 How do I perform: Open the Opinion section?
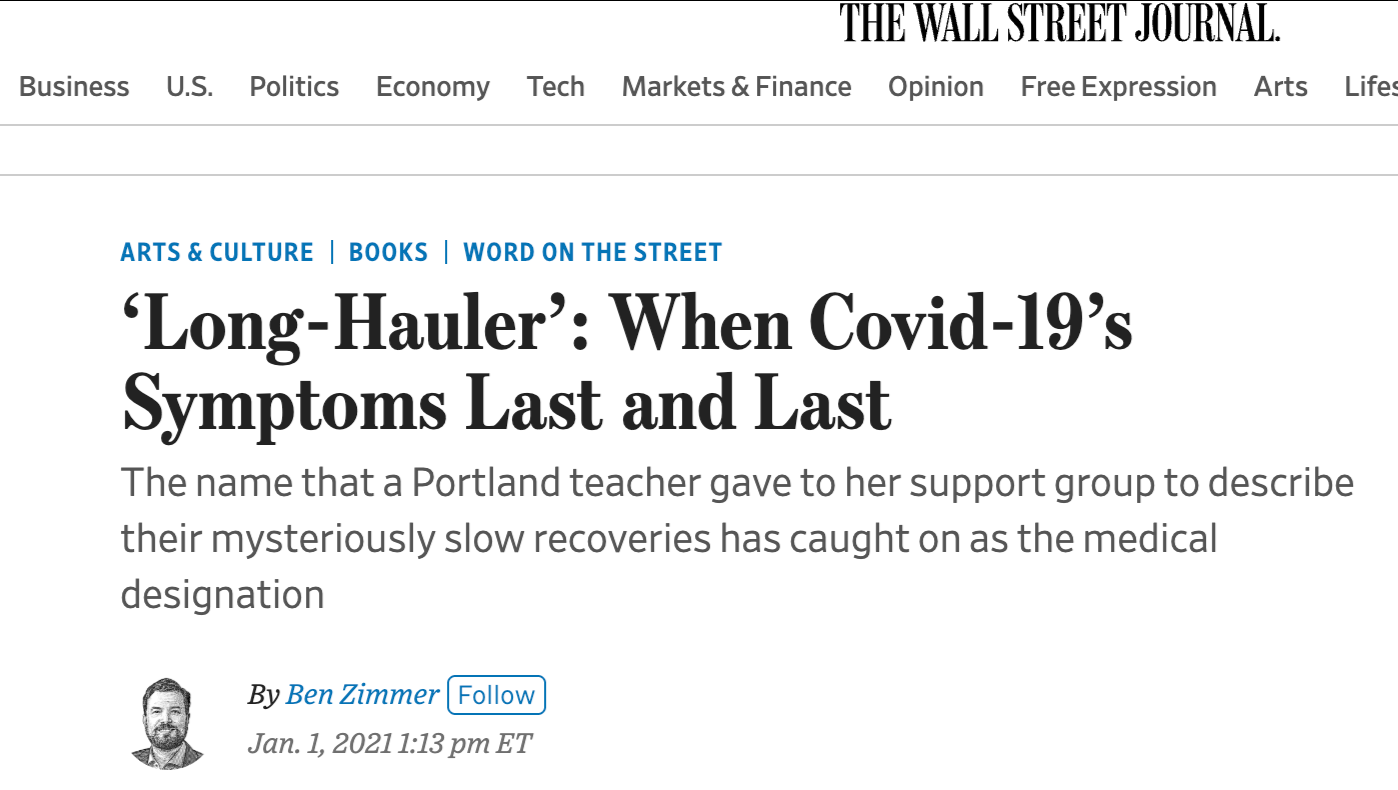936,87
